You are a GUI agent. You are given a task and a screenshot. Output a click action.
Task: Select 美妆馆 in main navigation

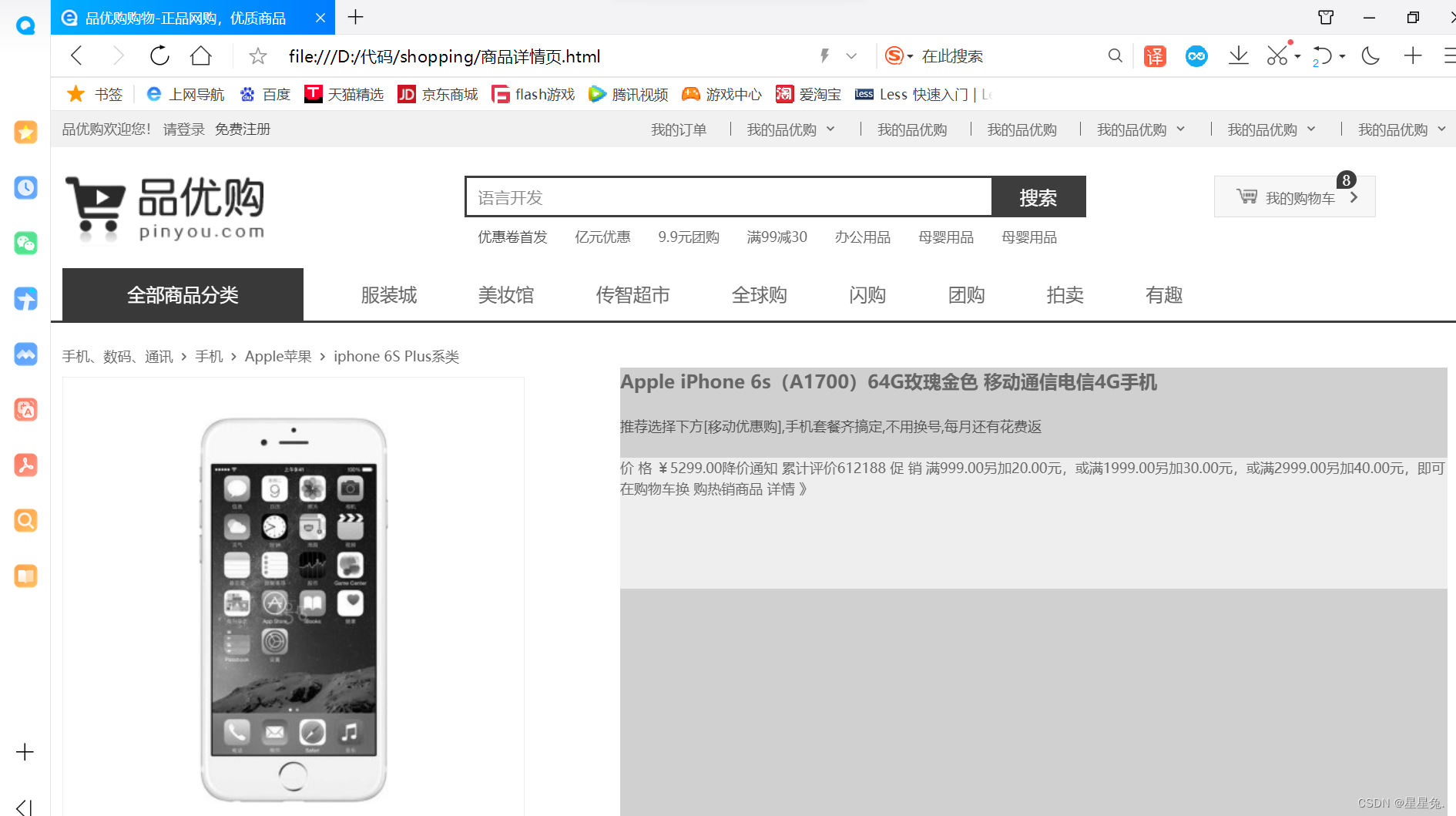506,295
